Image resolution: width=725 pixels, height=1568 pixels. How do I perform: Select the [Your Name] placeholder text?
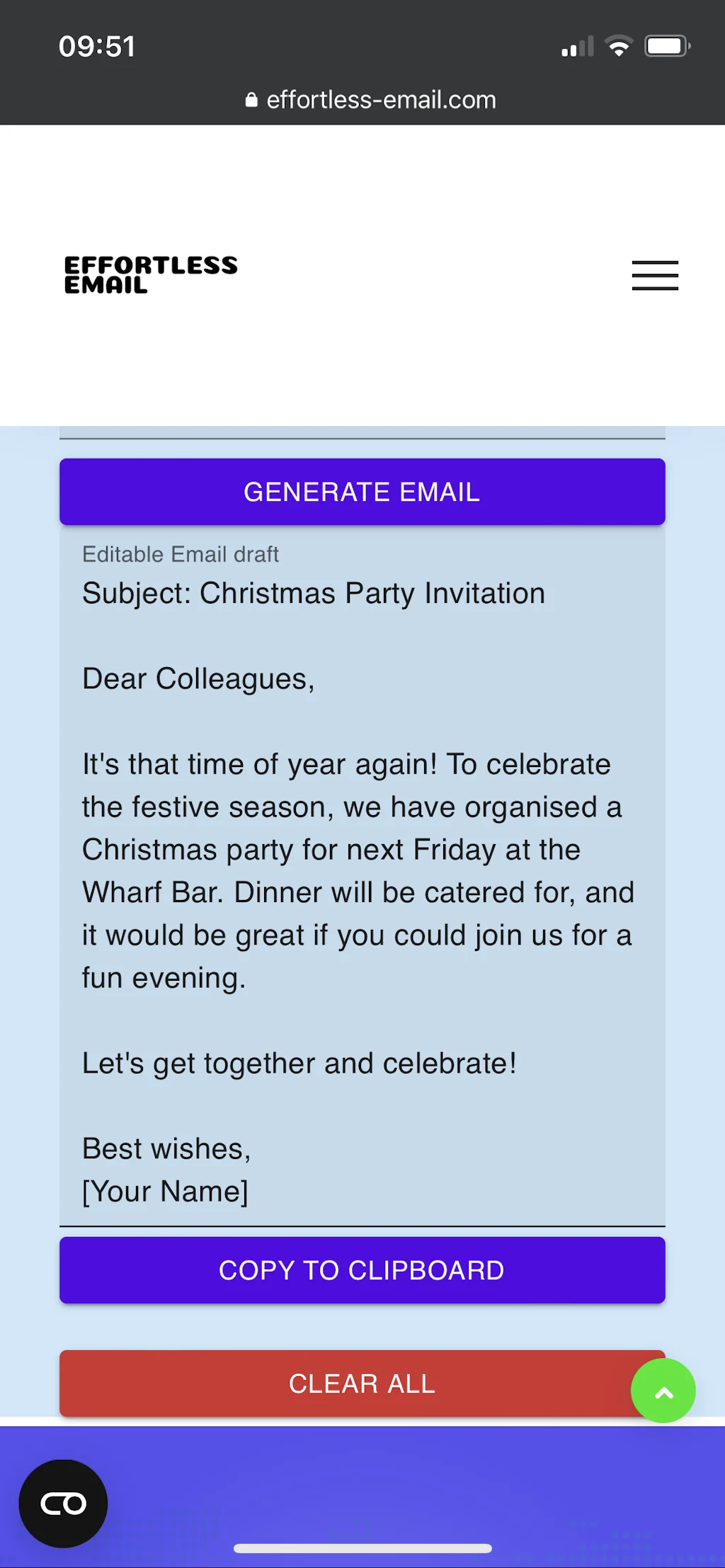(x=165, y=1190)
